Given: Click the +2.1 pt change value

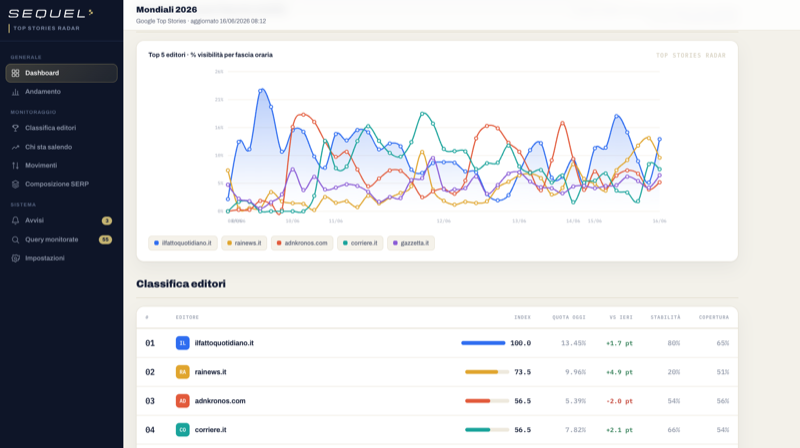Looking at the screenshot, I should 619,430.
